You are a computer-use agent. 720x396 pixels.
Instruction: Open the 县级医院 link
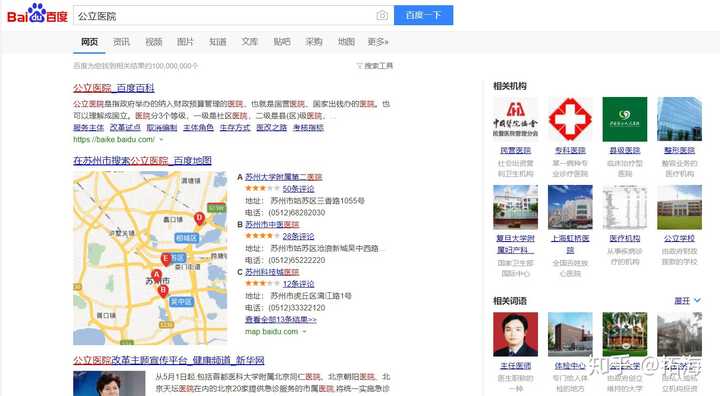point(624,150)
